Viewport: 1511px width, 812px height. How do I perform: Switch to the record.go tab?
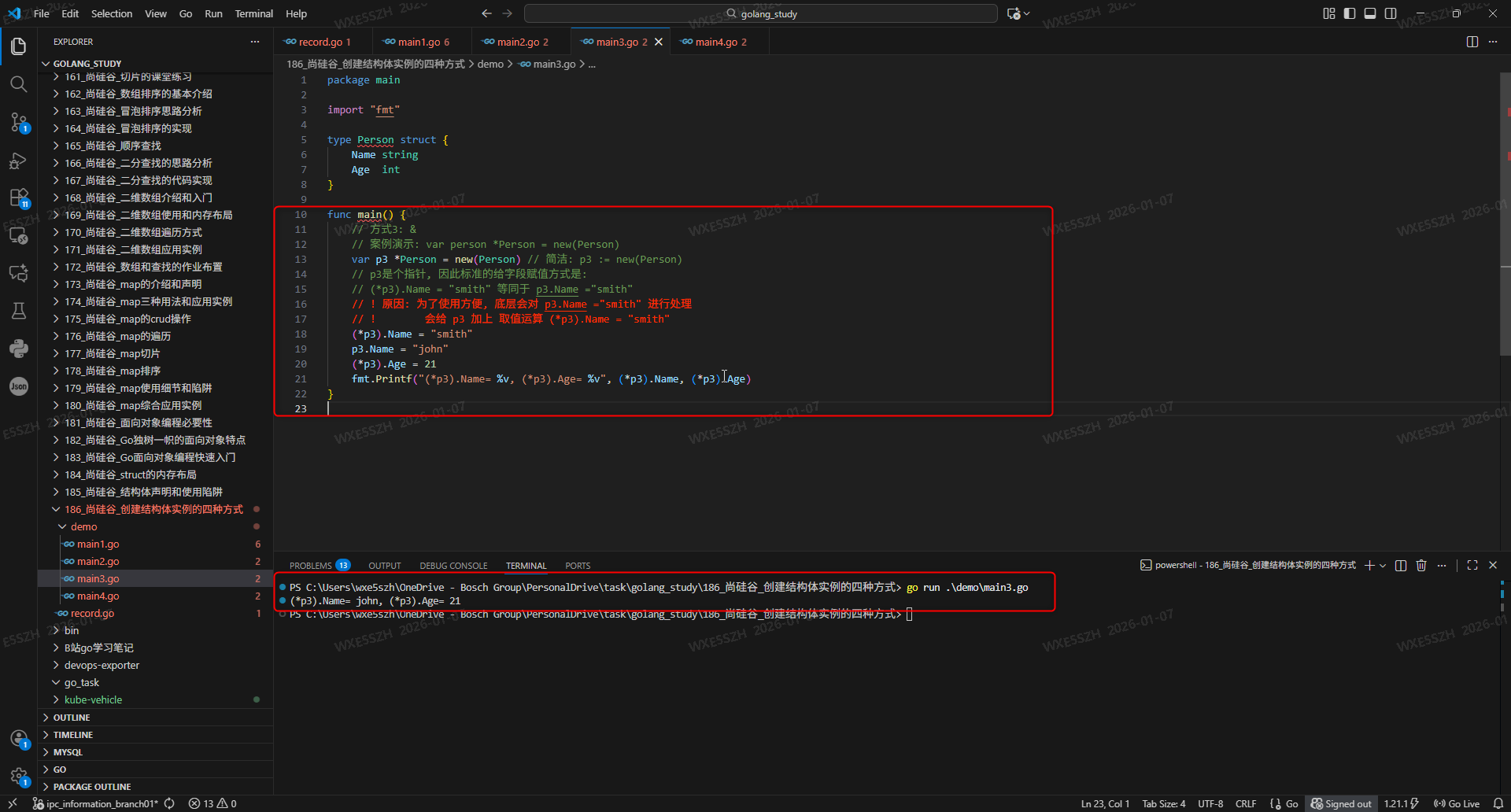323,42
